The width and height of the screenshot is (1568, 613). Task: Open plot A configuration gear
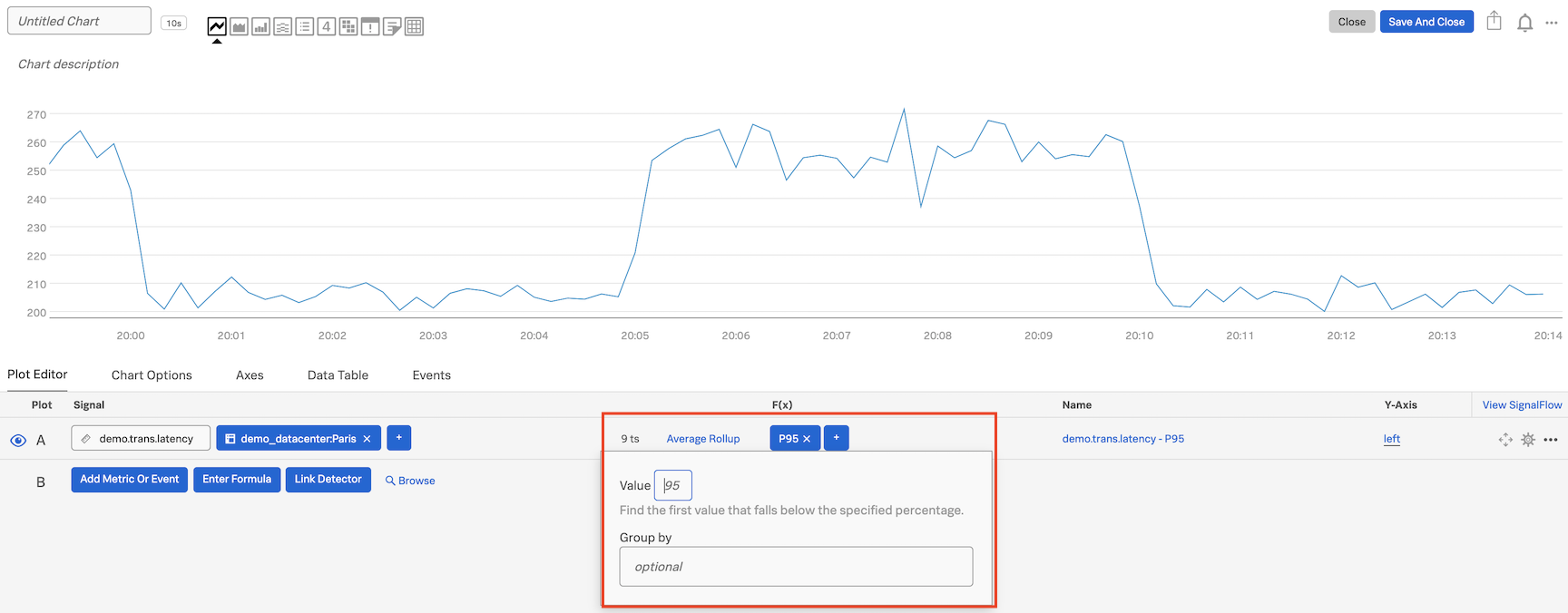coord(1528,440)
